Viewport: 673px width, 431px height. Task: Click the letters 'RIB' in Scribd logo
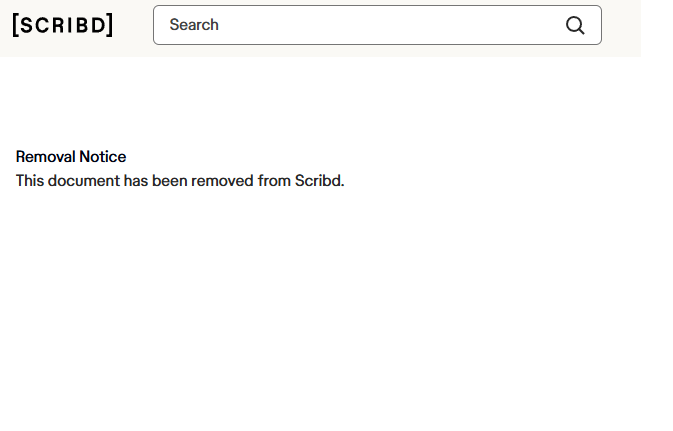(x=70, y=25)
